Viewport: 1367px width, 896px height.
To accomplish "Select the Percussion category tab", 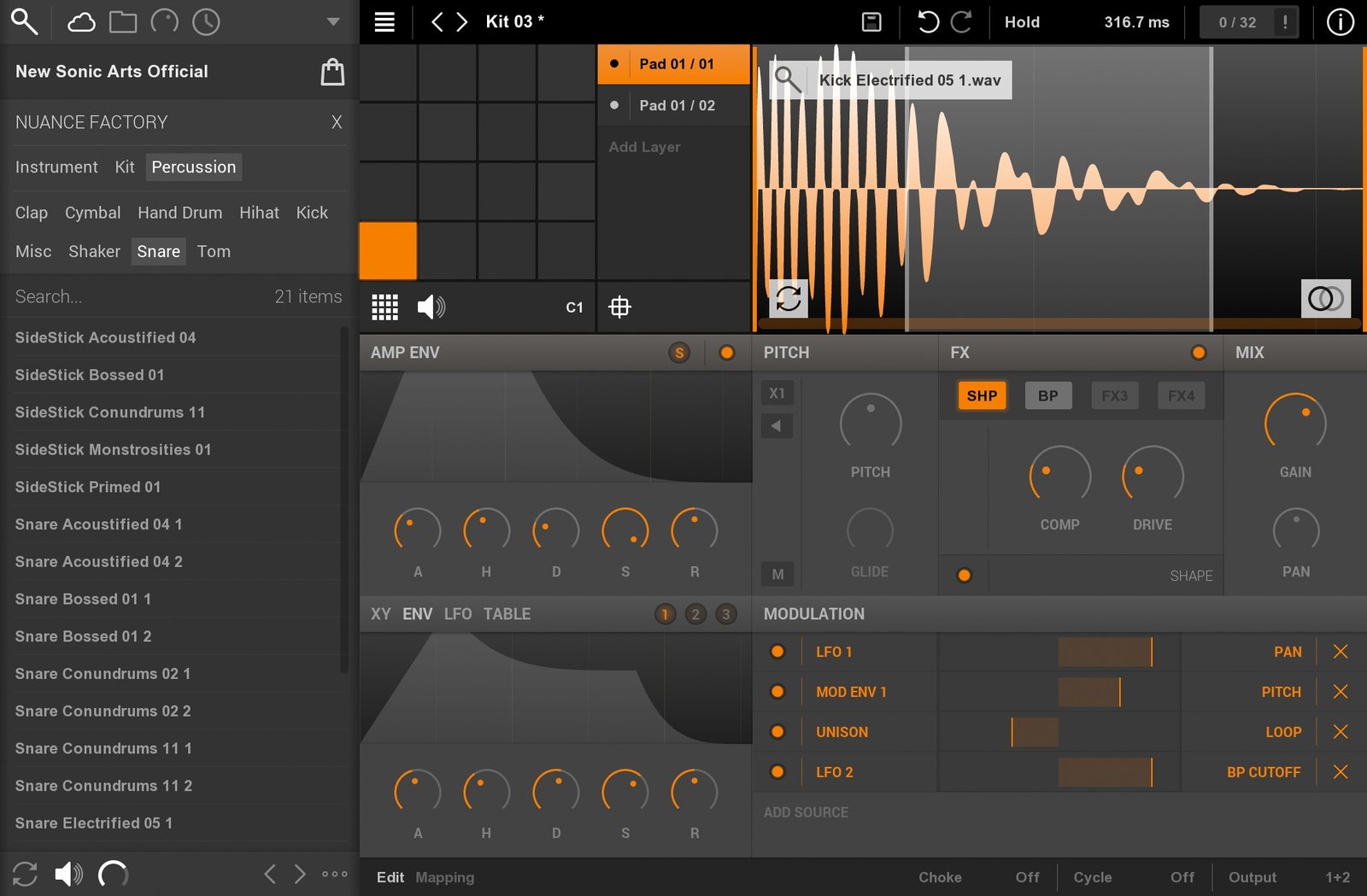I will [194, 167].
